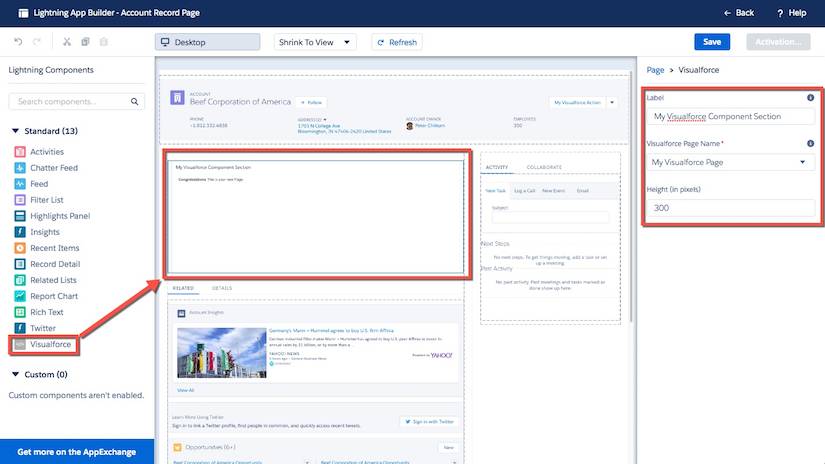Select the Chatter Feed component icon
Screen dimensions: 825x464
[x=20, y=168]
